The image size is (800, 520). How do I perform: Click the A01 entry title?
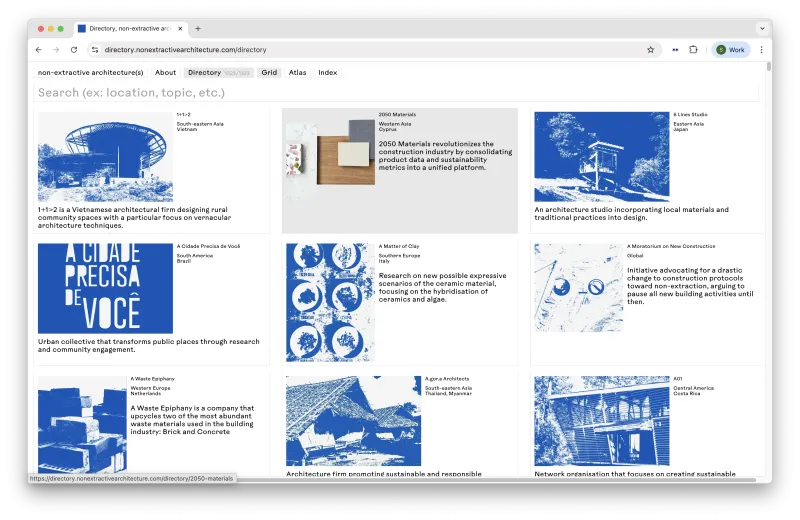click(678, 379)
